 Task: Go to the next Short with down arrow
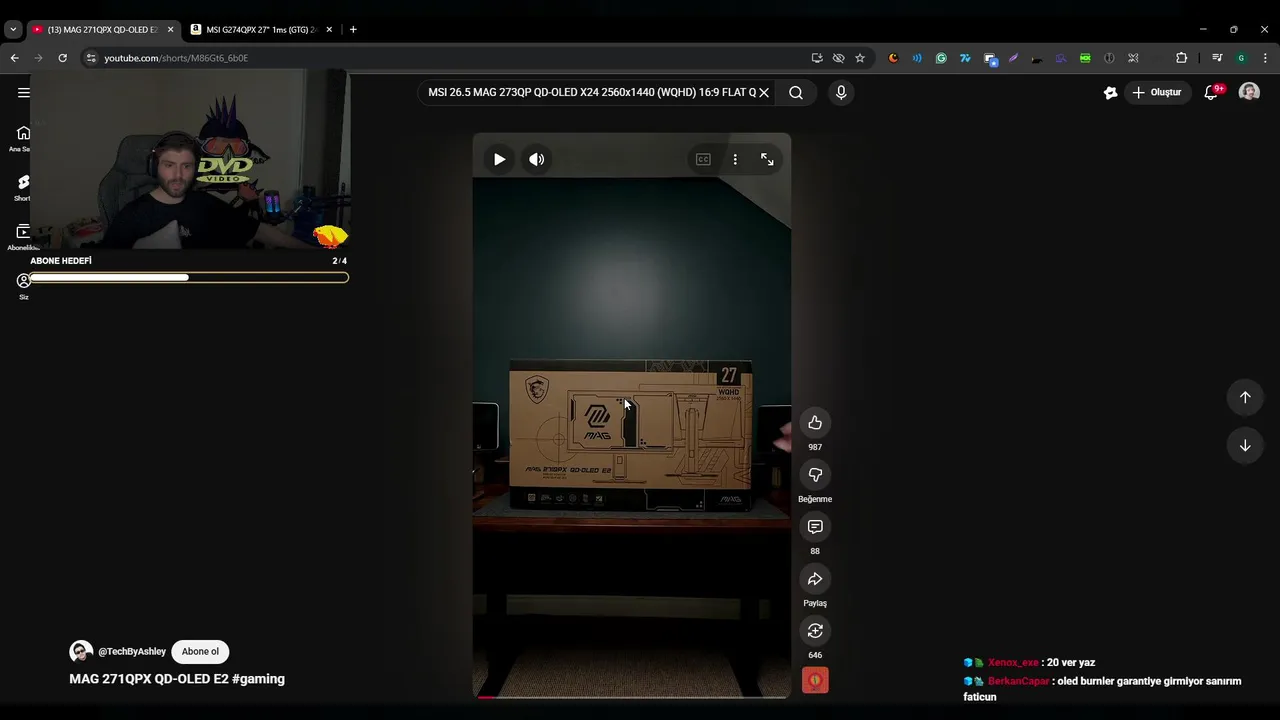tap(1245, 445)
